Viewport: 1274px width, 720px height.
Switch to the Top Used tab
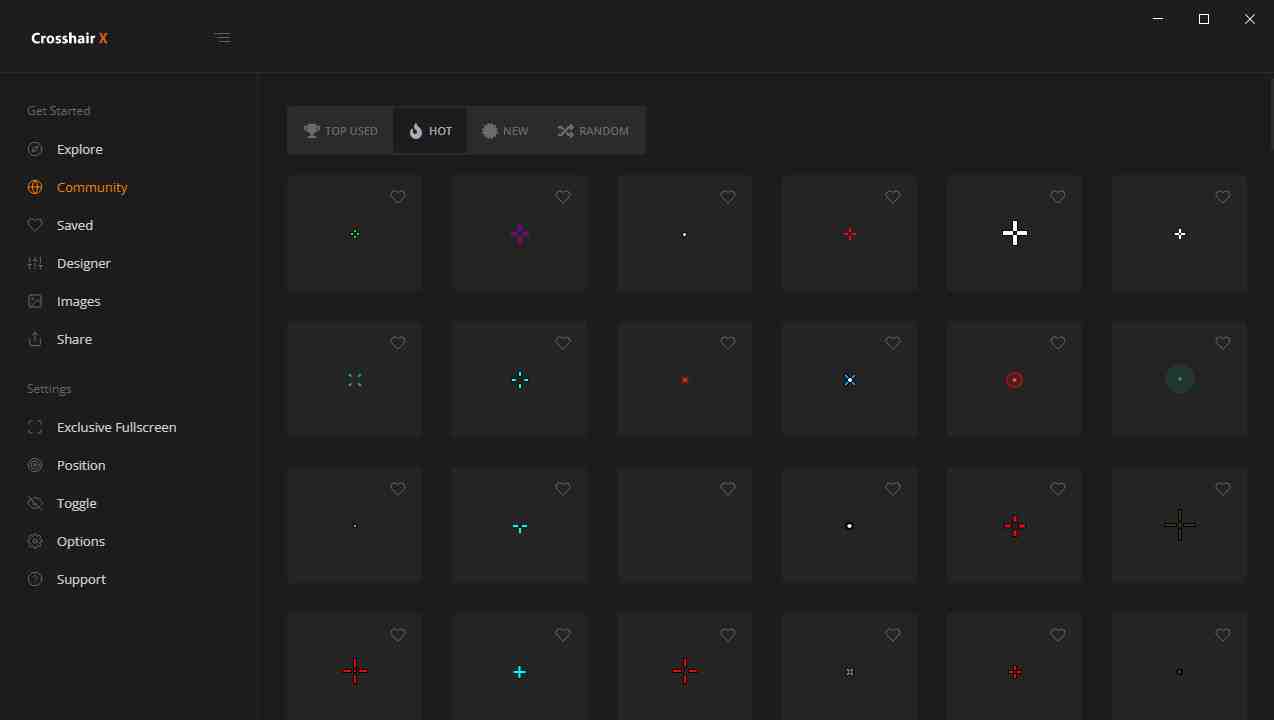340,131
